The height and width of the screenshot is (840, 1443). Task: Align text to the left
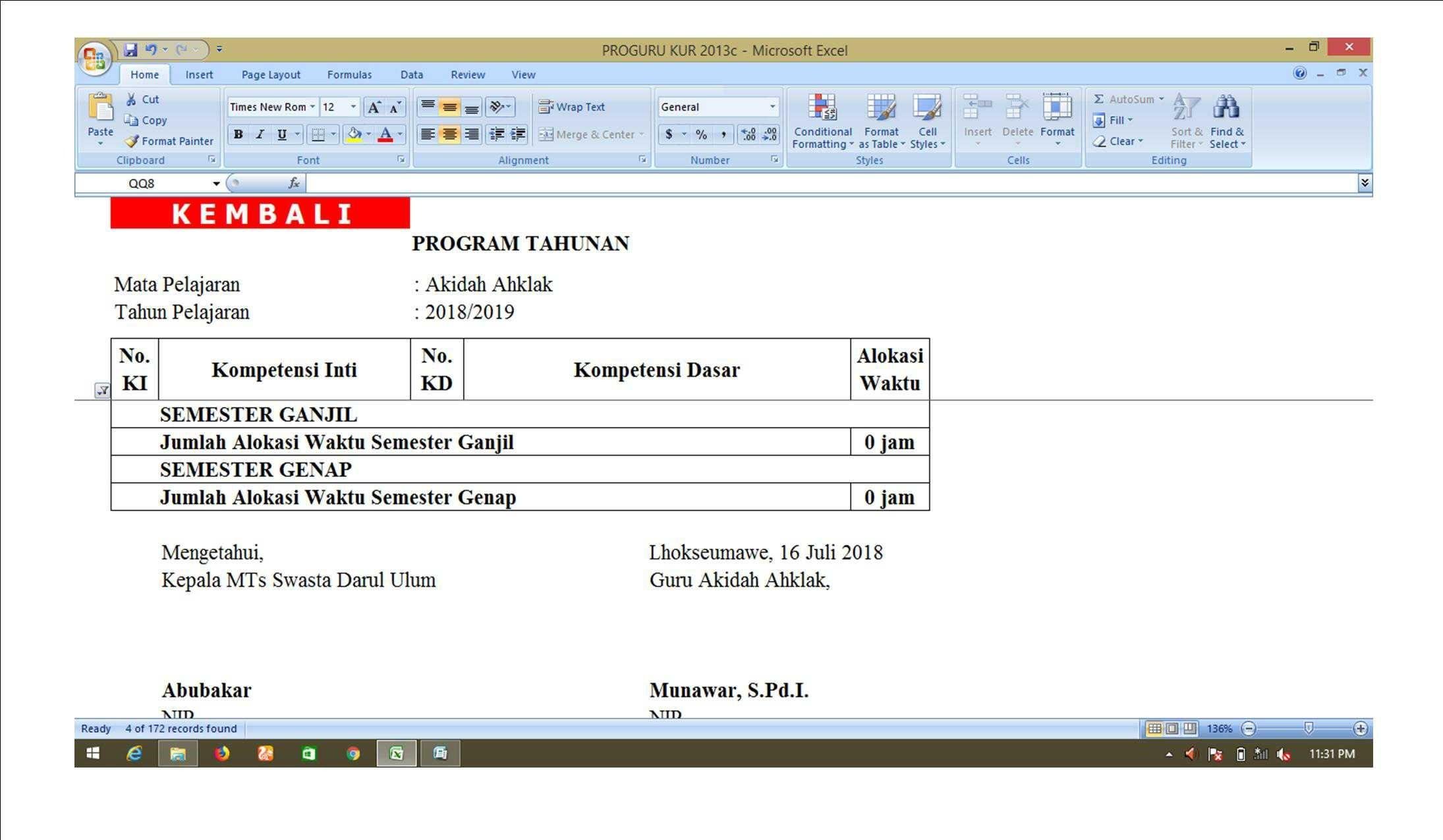(x=428, y=134)
